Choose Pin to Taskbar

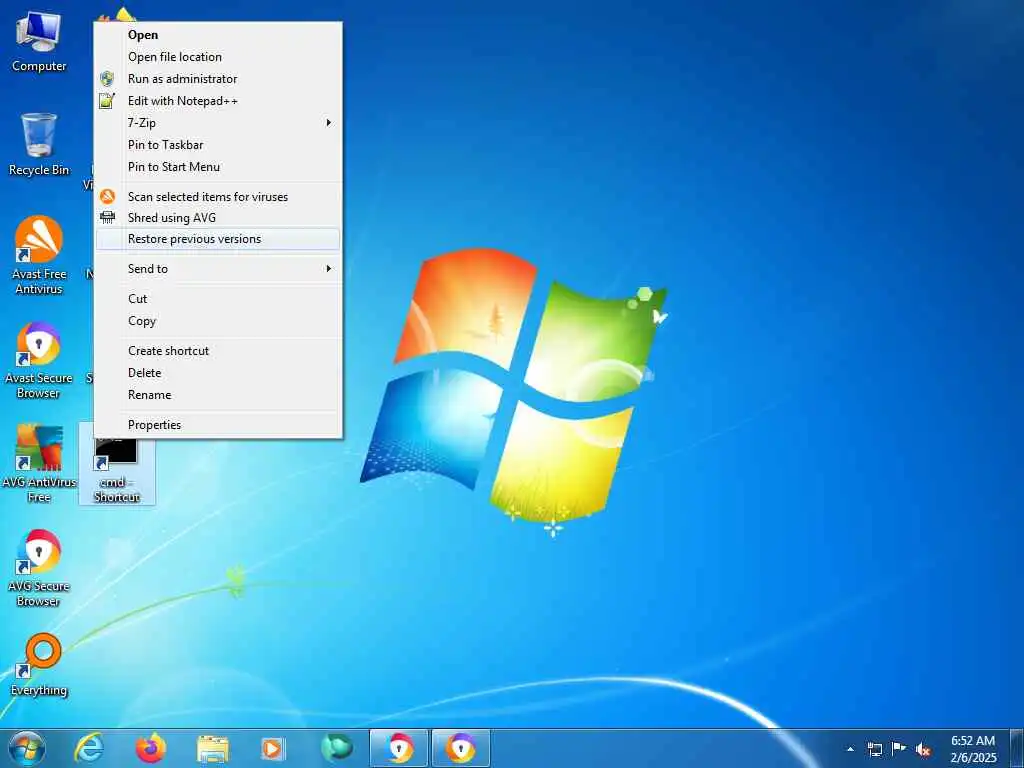click(x=218, y=145)
